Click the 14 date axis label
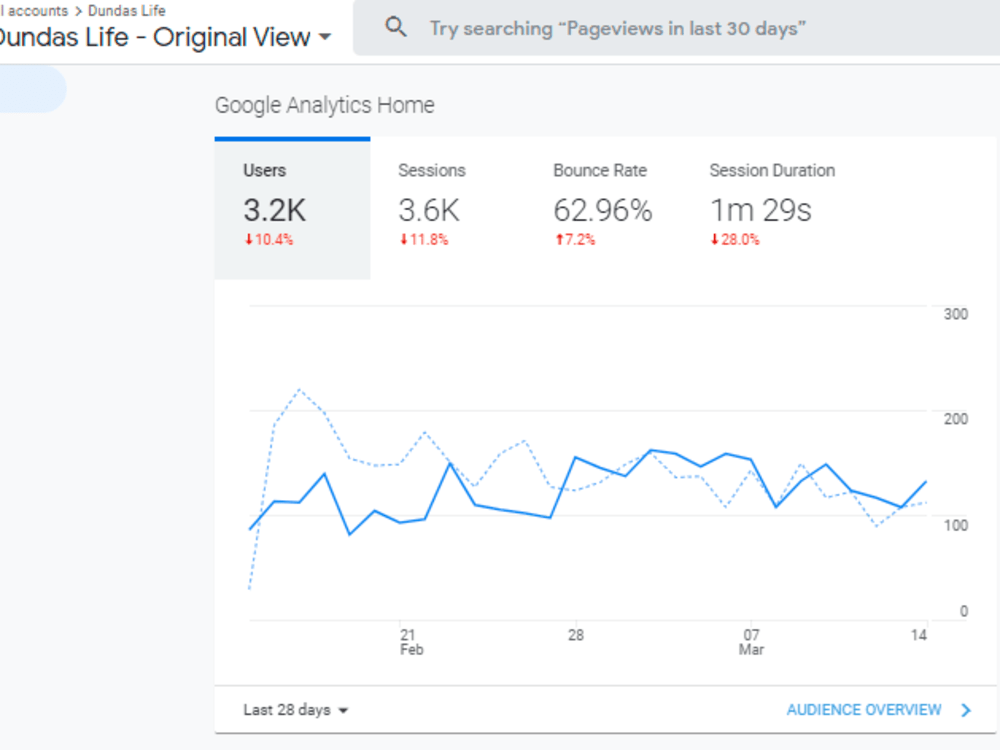The width and height of the screenshot is (1000, 750). click(918, 635)
